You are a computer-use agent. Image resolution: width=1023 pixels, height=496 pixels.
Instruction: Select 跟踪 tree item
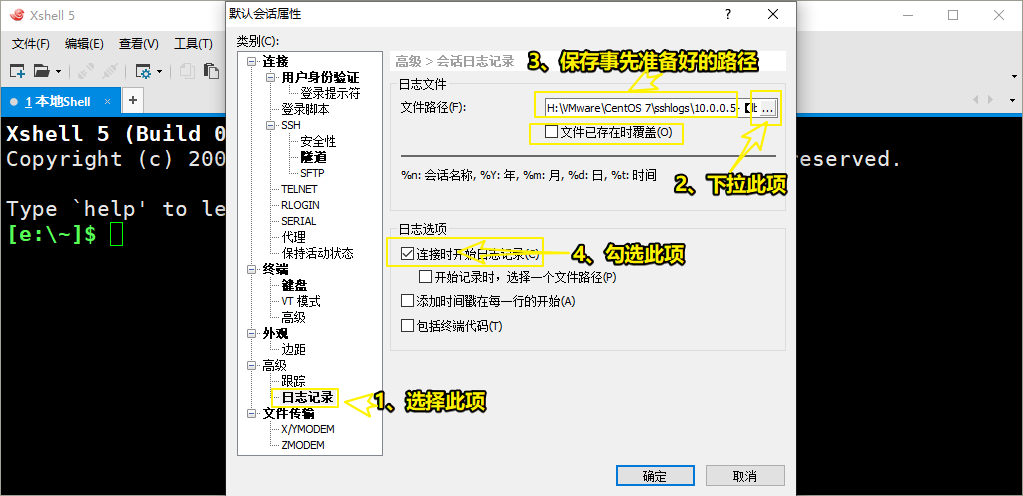pyautogui.click(x=293, y=381)
